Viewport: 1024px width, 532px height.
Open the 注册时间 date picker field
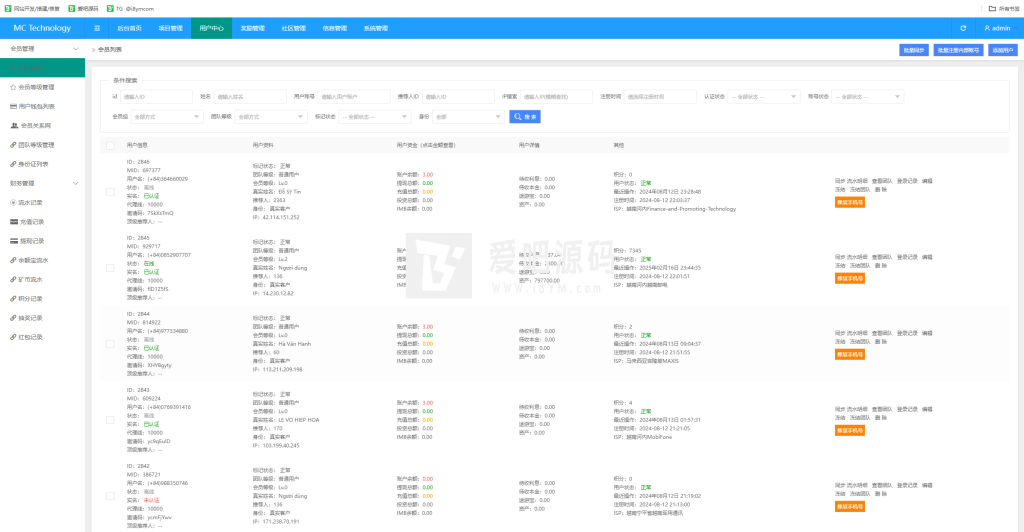coord(660,97)
